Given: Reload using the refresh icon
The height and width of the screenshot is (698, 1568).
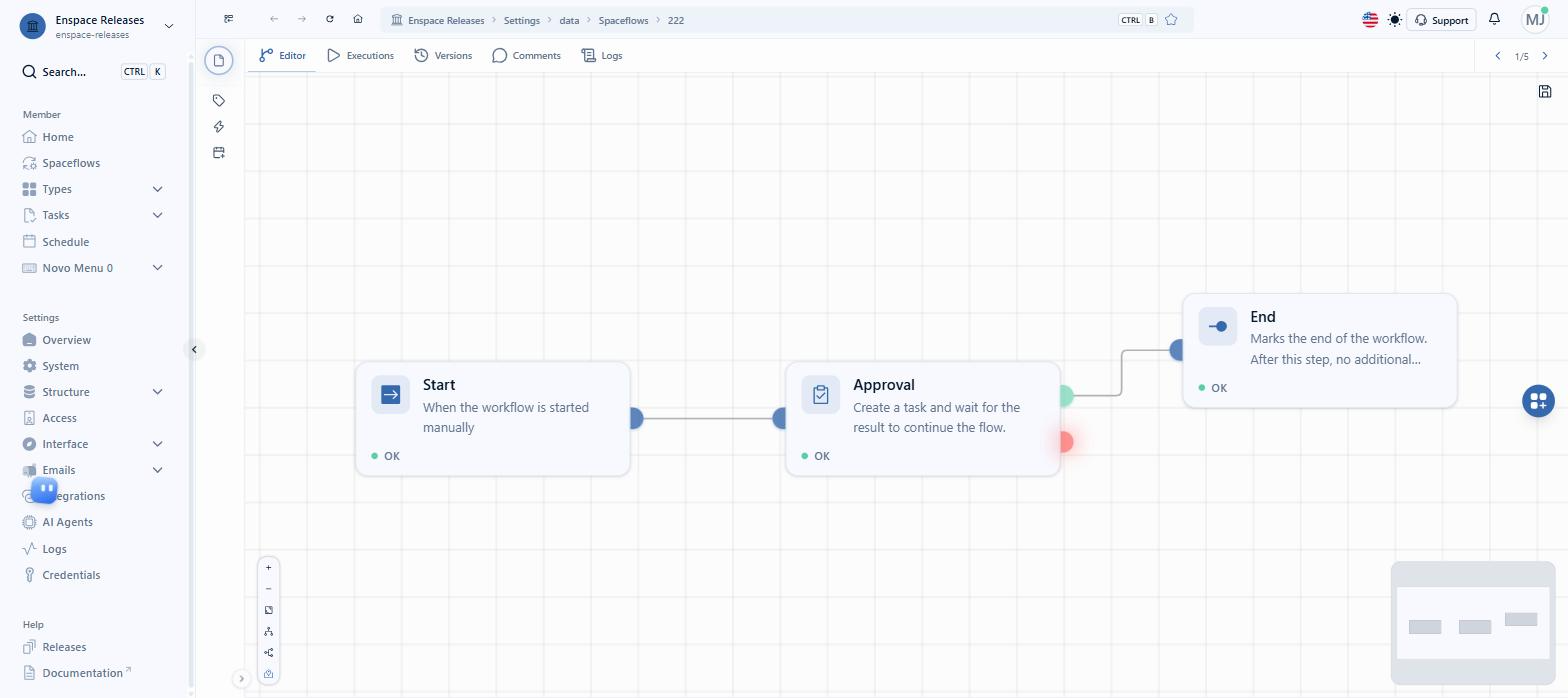Looking at the screenshot, I should 330,19.
